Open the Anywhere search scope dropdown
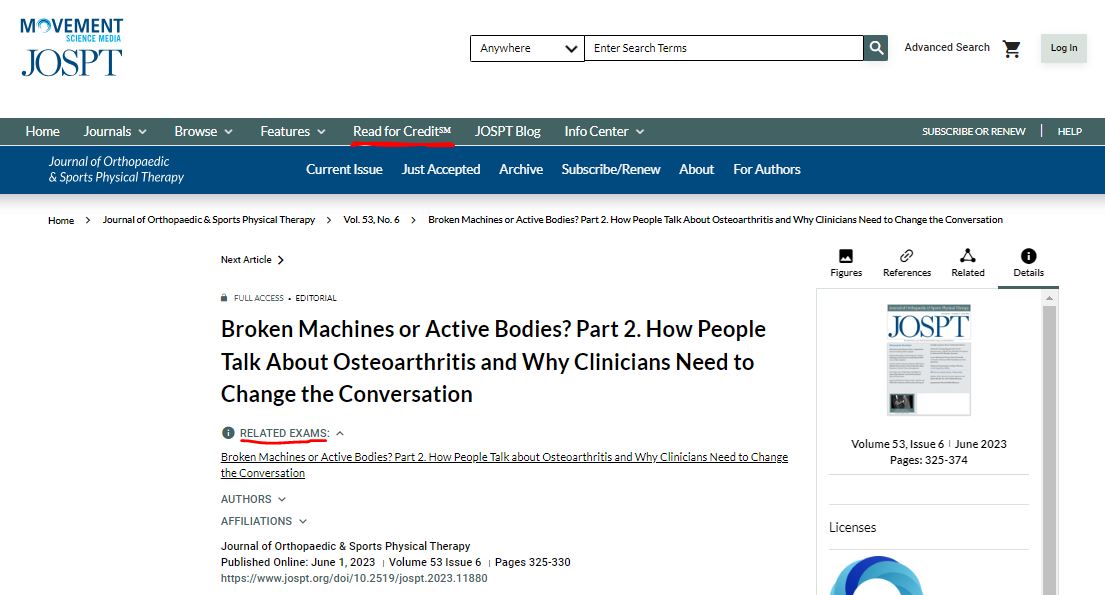Viewport: 1105px width, 595px height. 527,48
